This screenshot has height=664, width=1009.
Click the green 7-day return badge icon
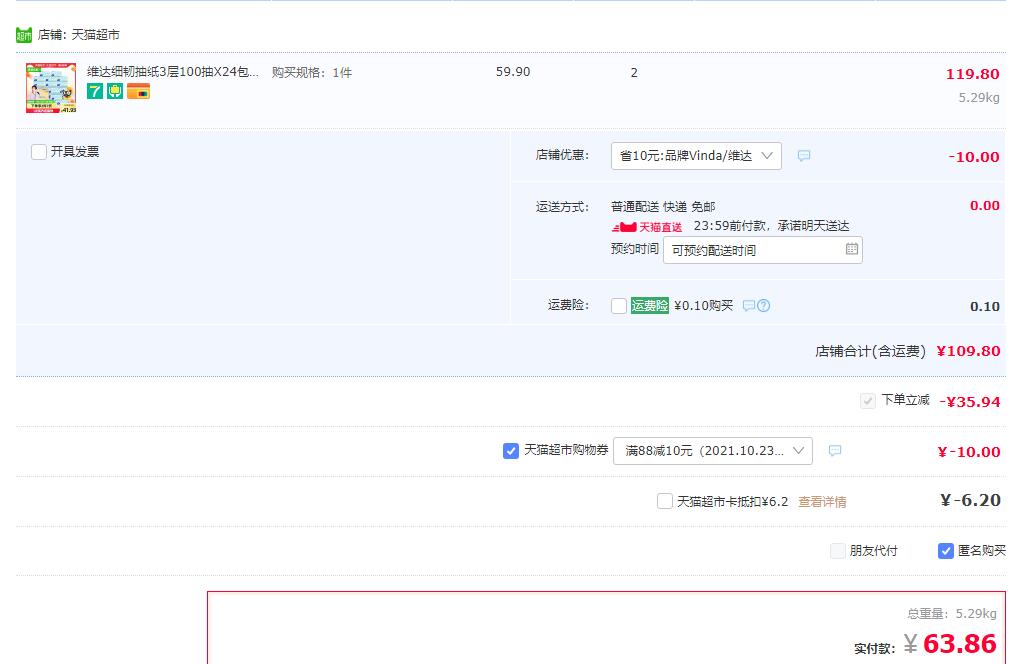(x=95, y=91)
